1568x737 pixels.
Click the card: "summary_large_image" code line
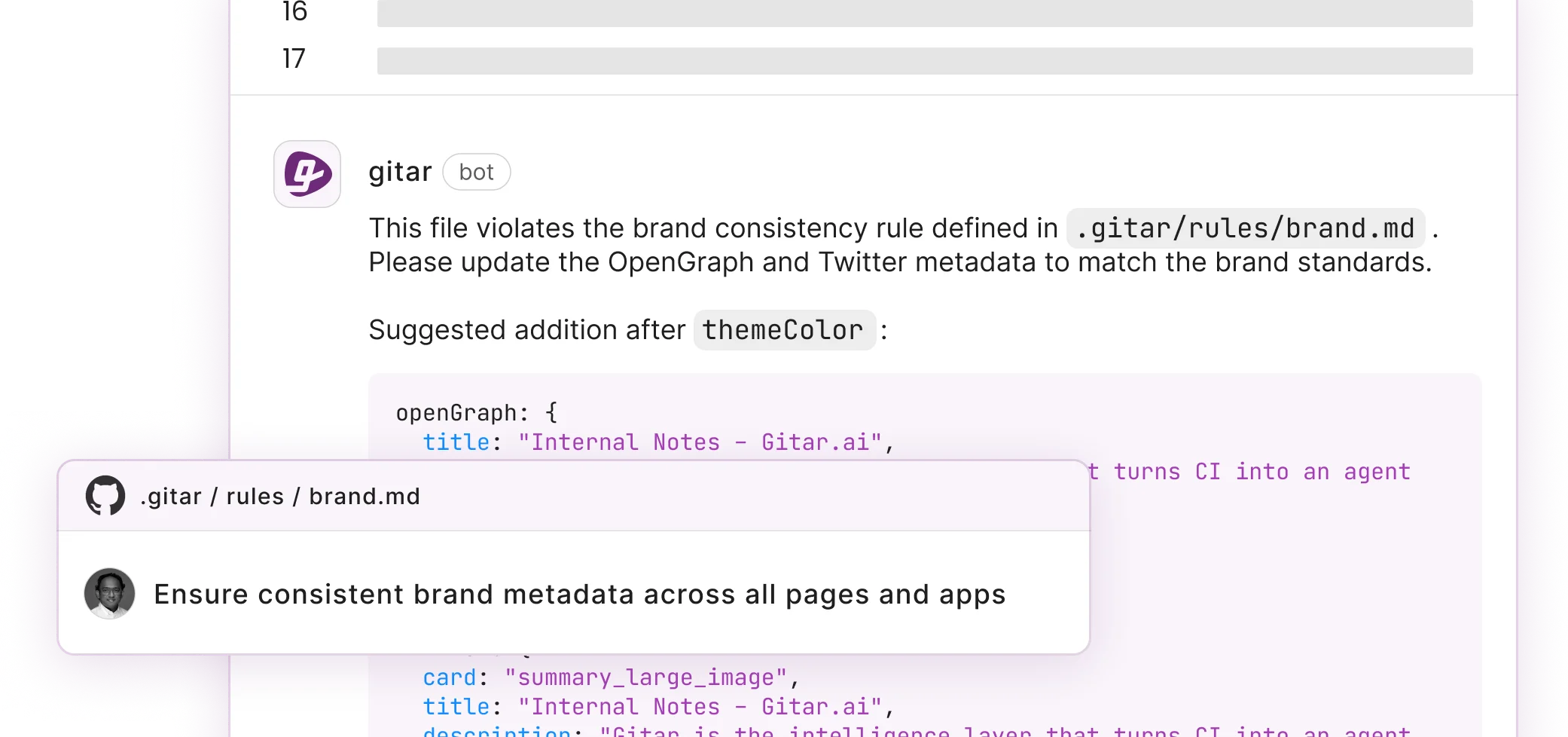610,677
